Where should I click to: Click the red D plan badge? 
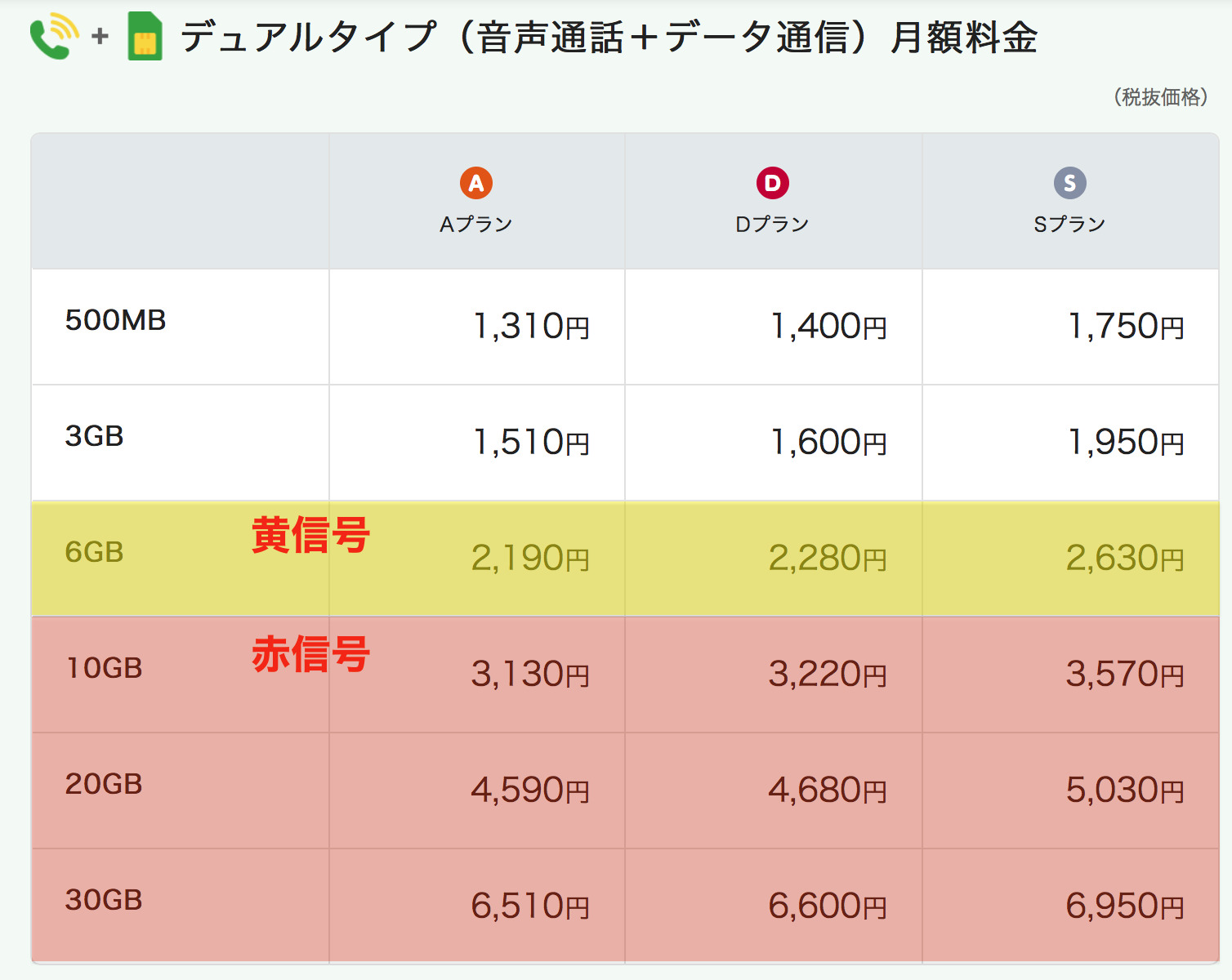[x=772, y=183]
